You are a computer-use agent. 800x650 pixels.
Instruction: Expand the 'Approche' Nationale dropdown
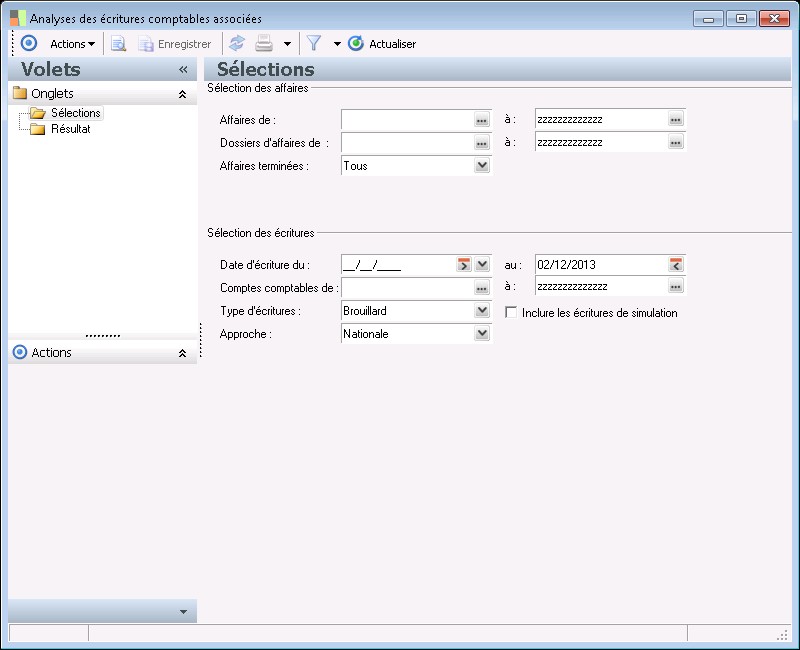(482, 334)
